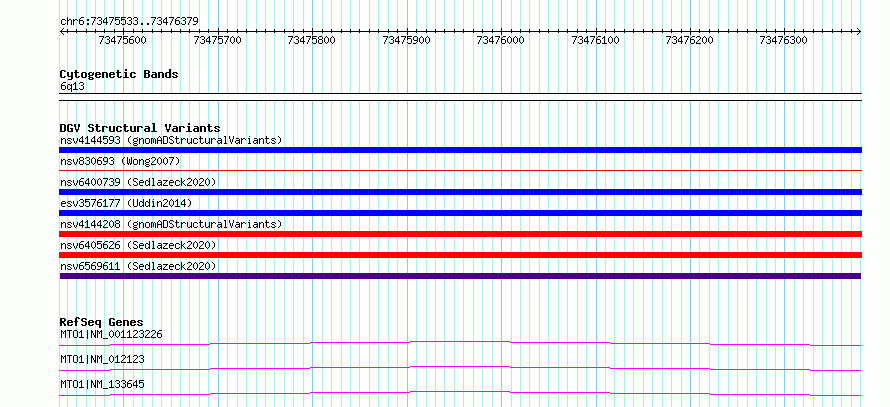Open variant esv3576177 (Uddin2014) label
The width and height of the screenshot is (890, 407).
[126, 203]
